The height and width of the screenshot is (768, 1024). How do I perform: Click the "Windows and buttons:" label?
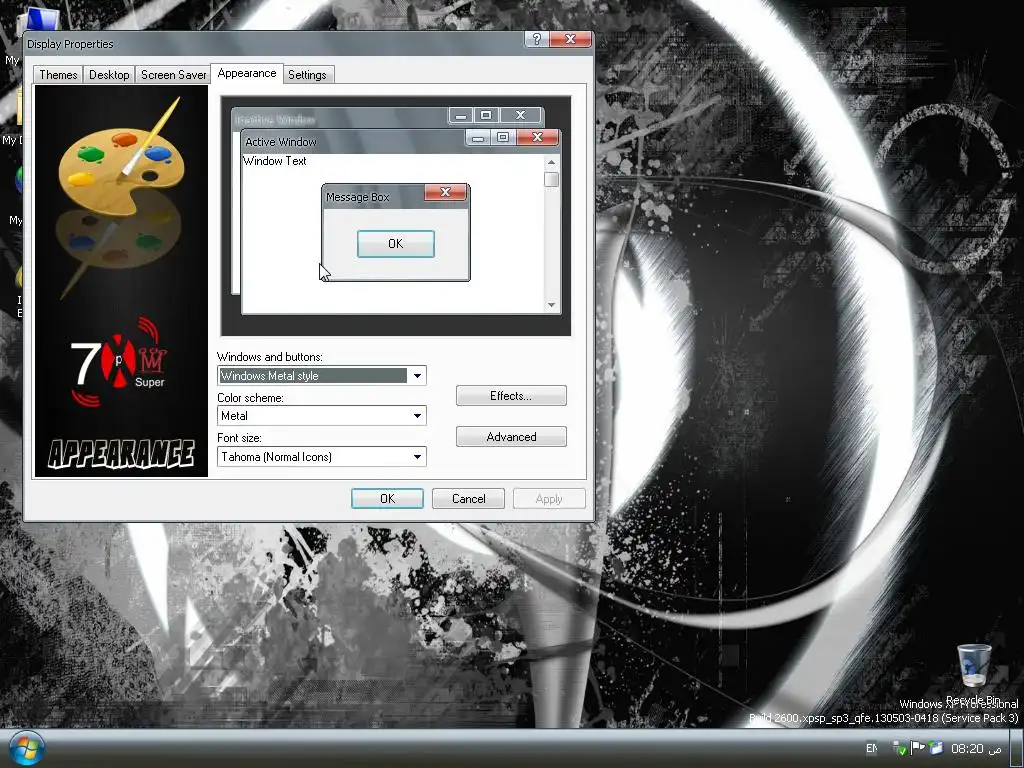[x=270, y=357]
